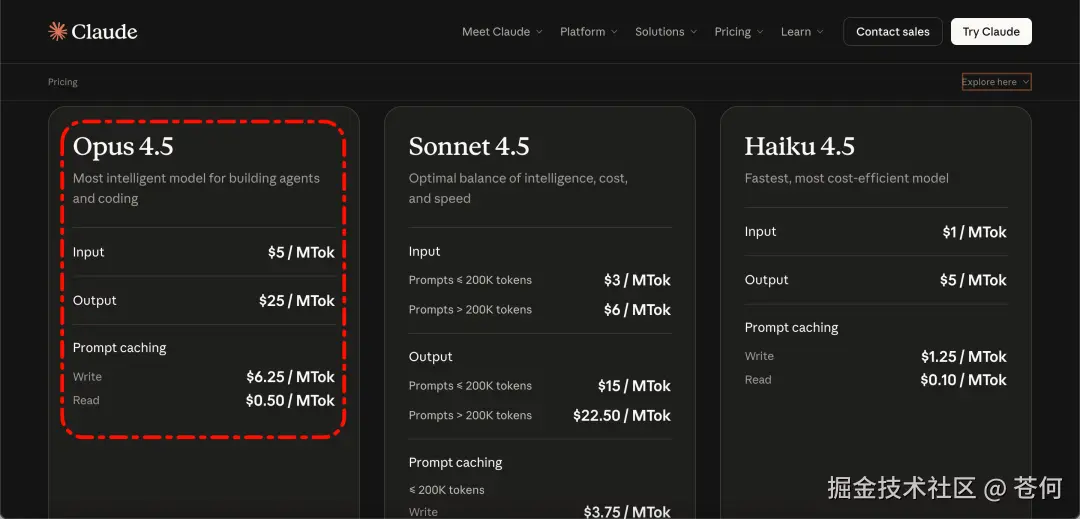Expand the Explore here dropdown
1080x519 pixels.
[996, 82]
